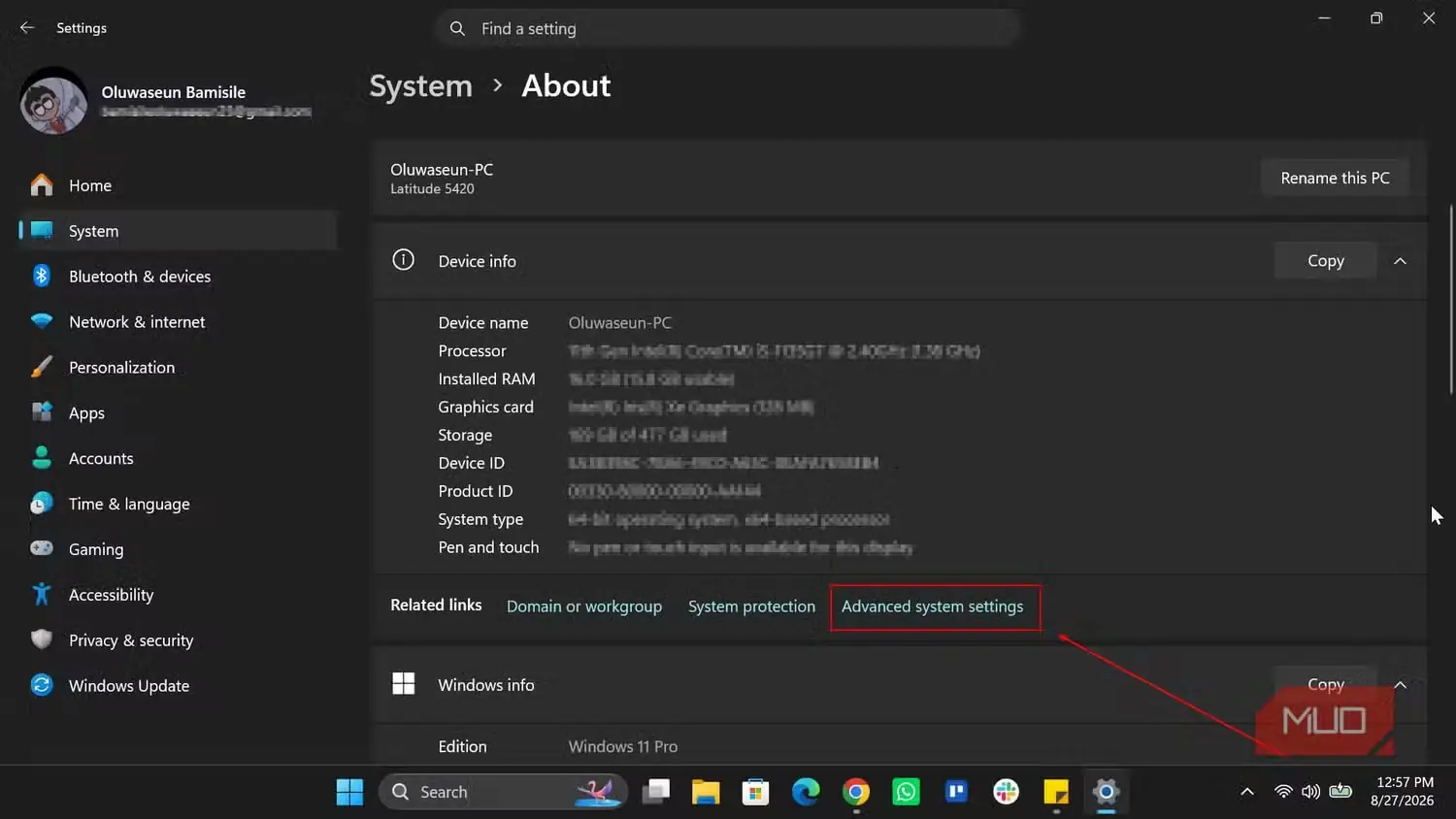Open Task View from the taskbar
Viewport: 1456px width, 819px height.
pos(656,793)
